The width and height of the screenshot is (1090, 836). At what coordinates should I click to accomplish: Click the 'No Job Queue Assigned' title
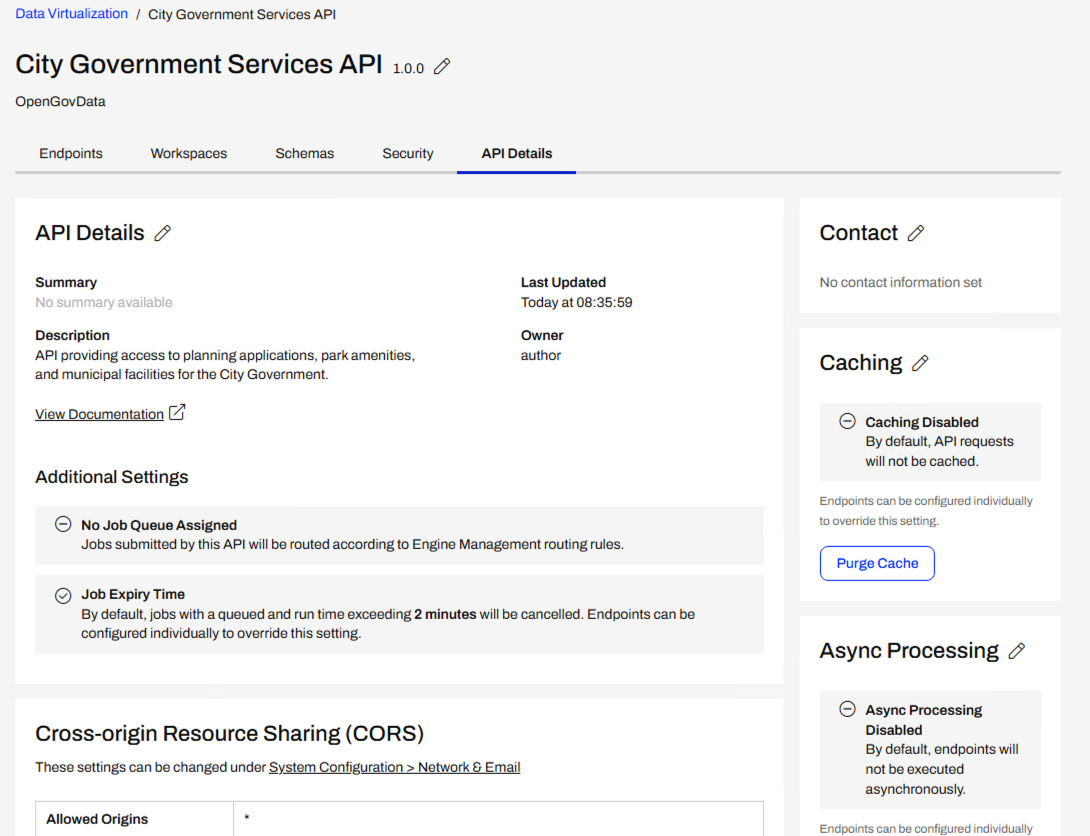pyautogui.click(x=159, y=525)
